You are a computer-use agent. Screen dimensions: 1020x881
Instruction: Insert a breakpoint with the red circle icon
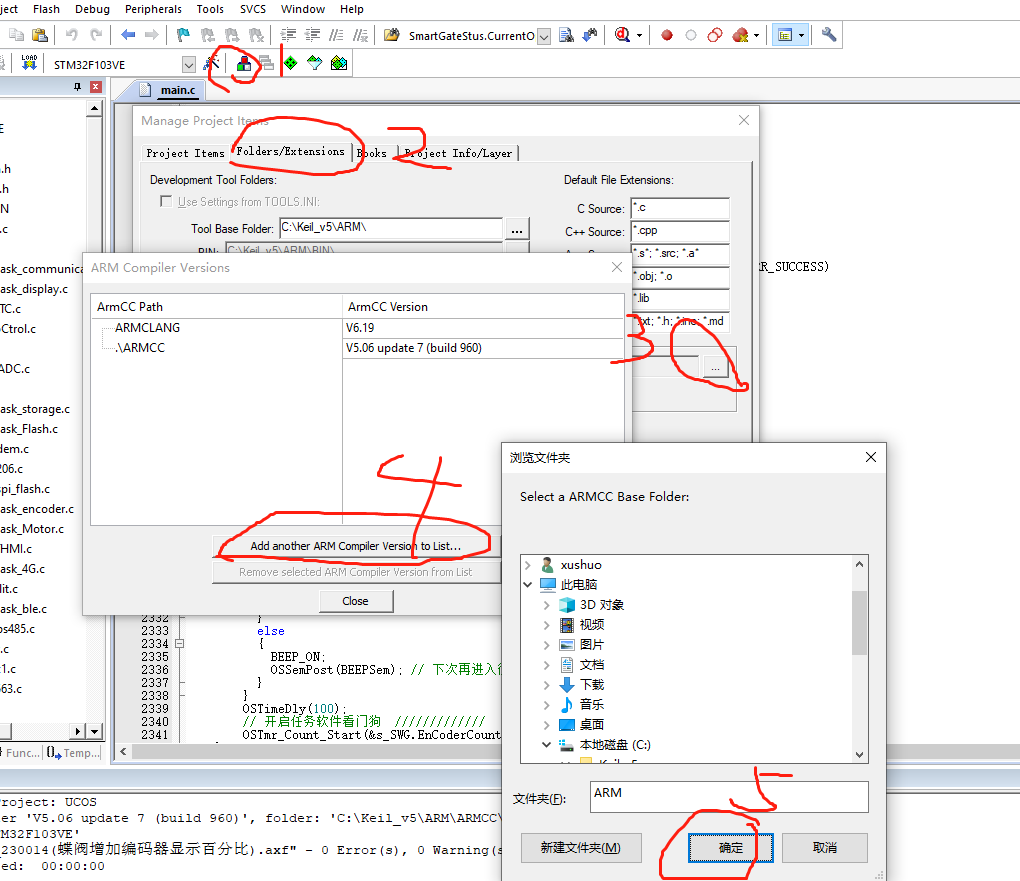coord(667,35)
